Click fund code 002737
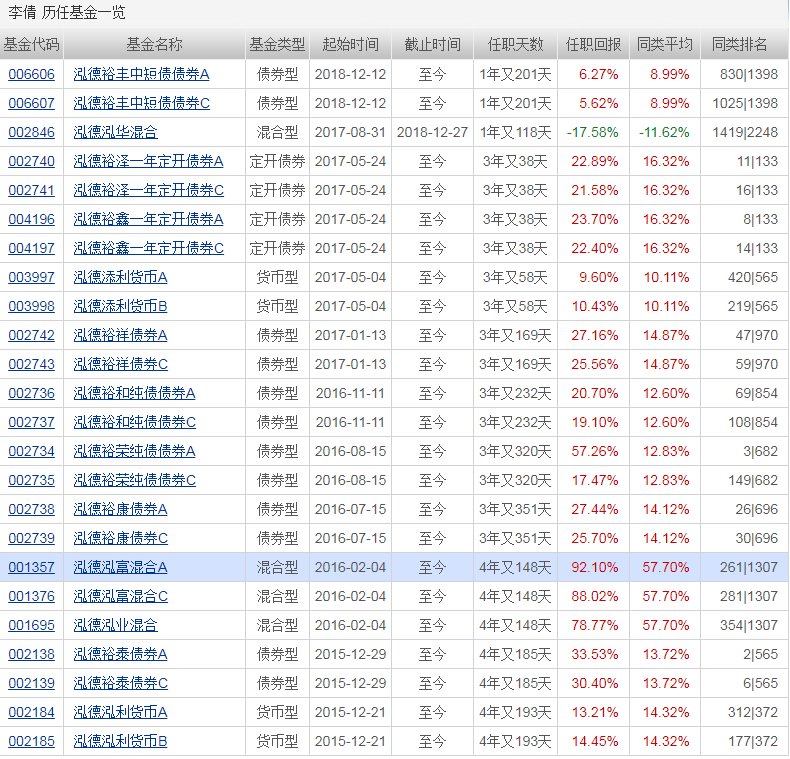This screenshot has height=759, width=790. click(x=31, y=422)
